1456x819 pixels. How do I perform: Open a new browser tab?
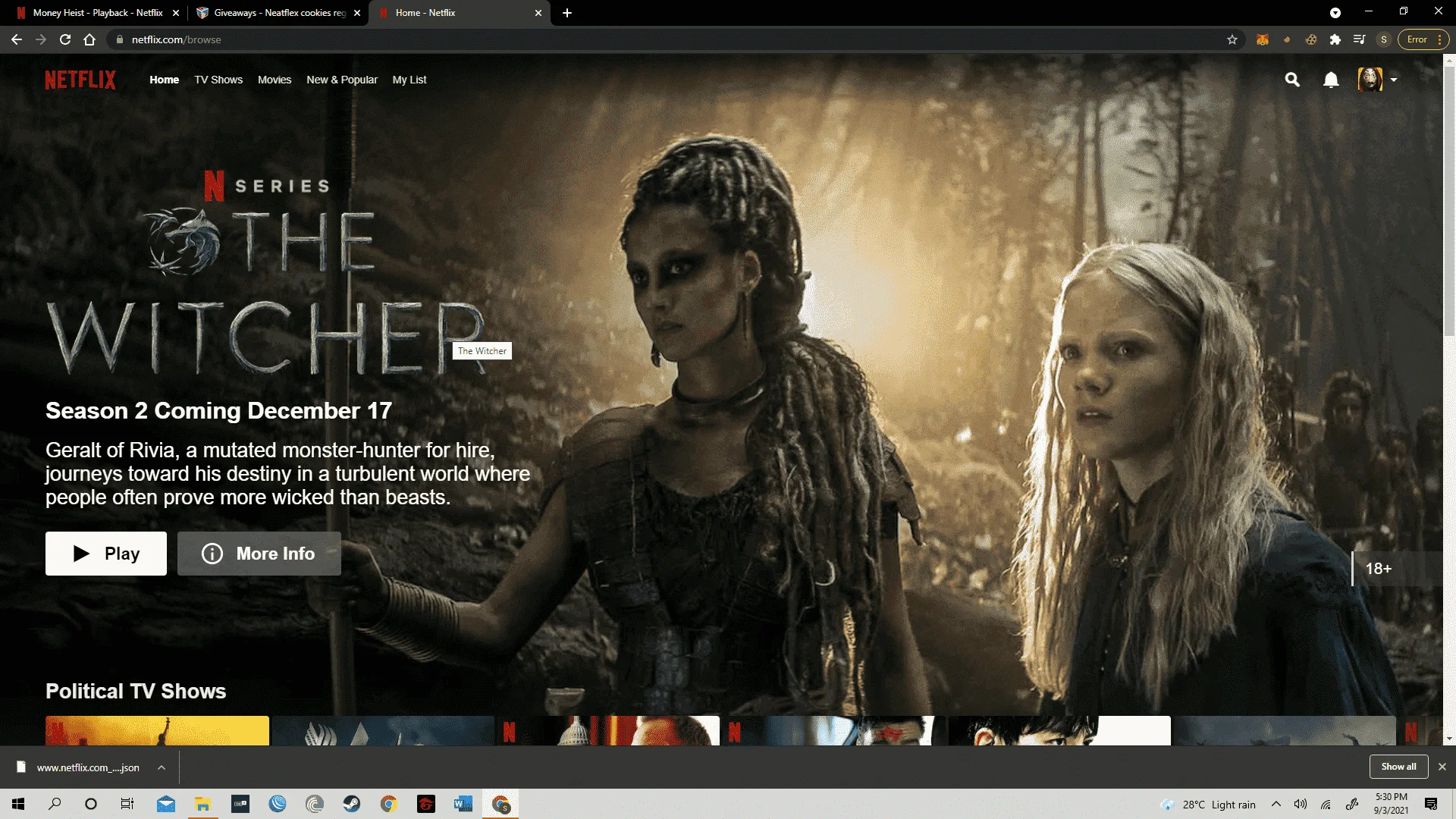pos(567,13)
